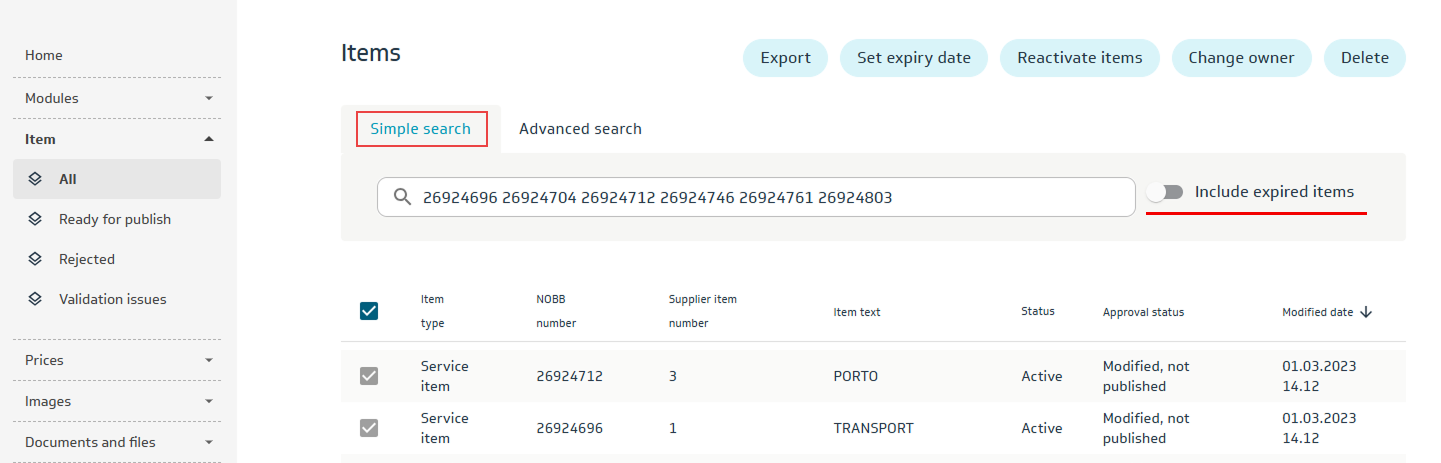1441x463 pixels.
Task: Click the Set expiry date button
Action: pyautogui.click(x=913, y=58)
